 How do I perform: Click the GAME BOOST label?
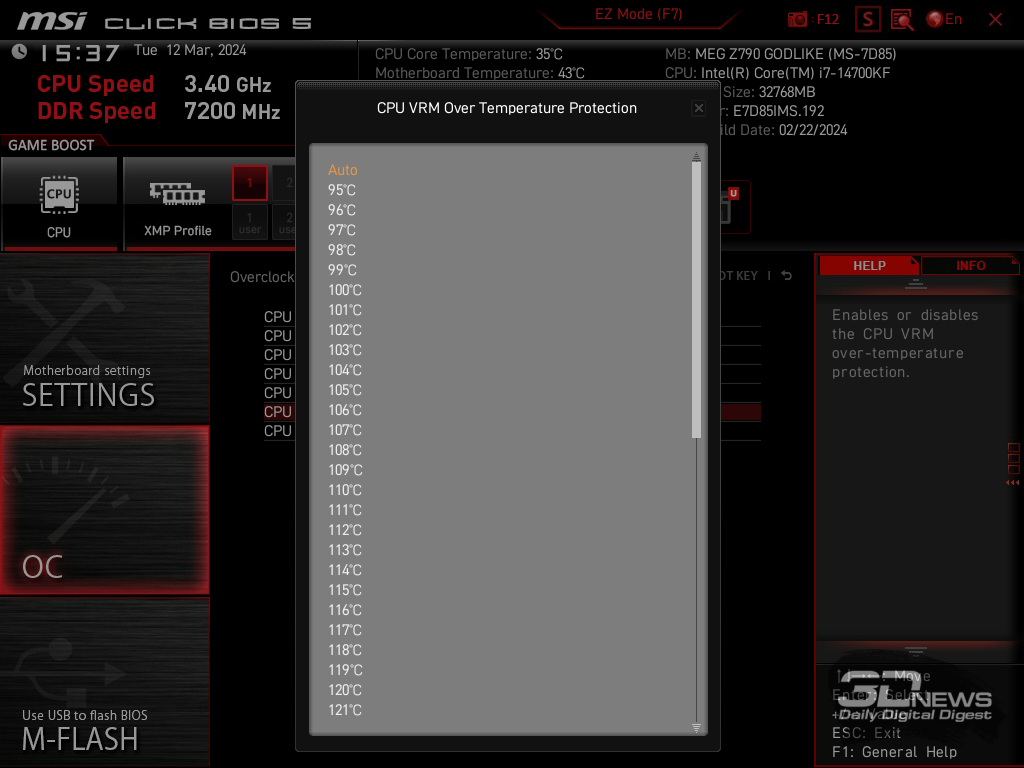point(51,145)
